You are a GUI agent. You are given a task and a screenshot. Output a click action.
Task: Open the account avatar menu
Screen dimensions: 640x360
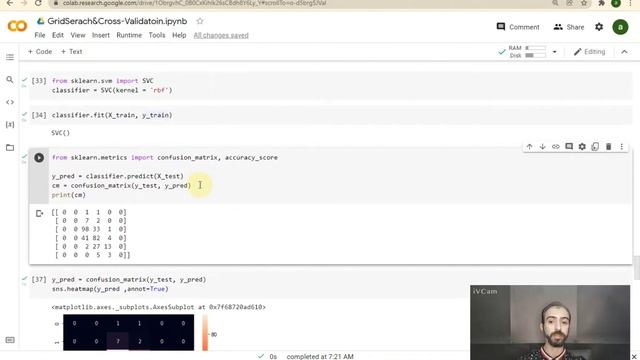620,27
